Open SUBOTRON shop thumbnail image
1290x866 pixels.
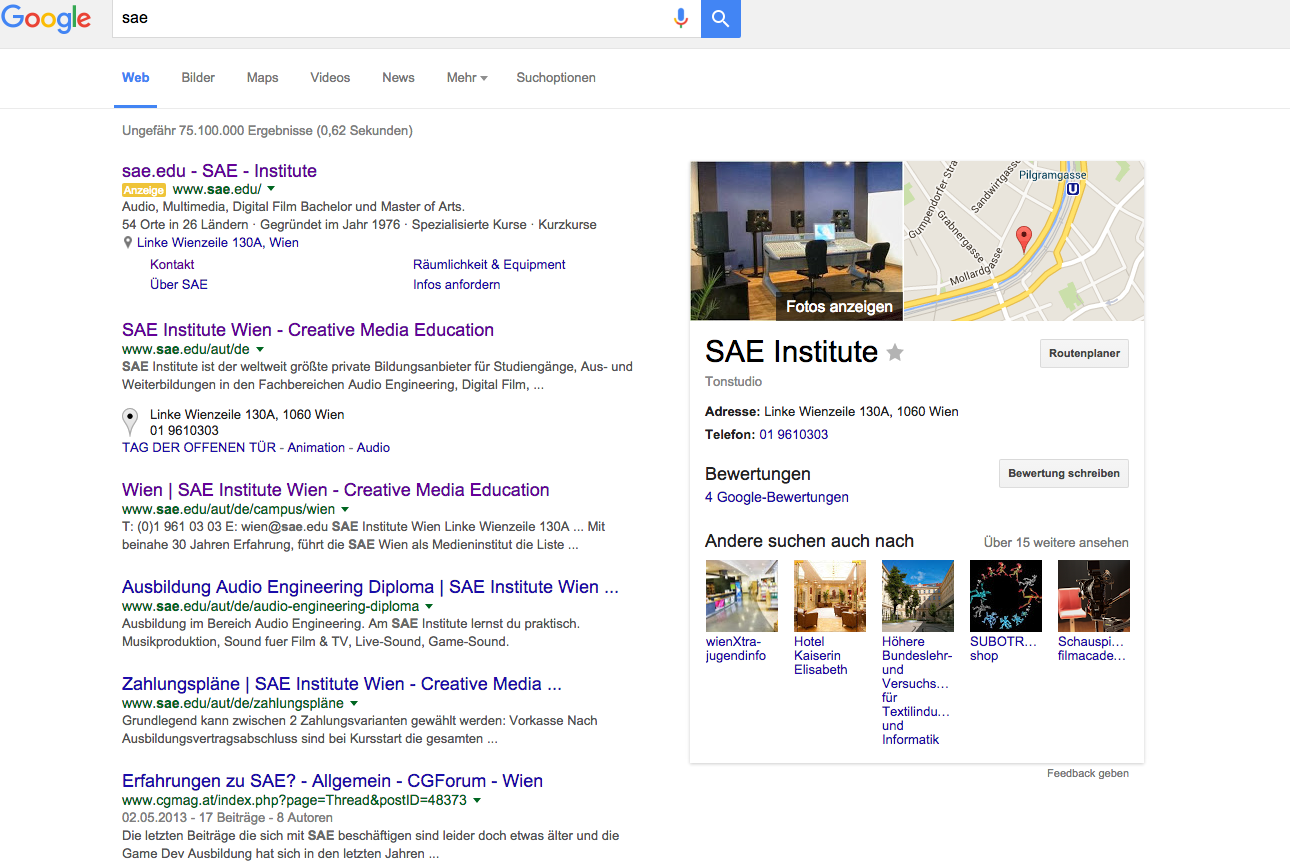point(1006,596)
